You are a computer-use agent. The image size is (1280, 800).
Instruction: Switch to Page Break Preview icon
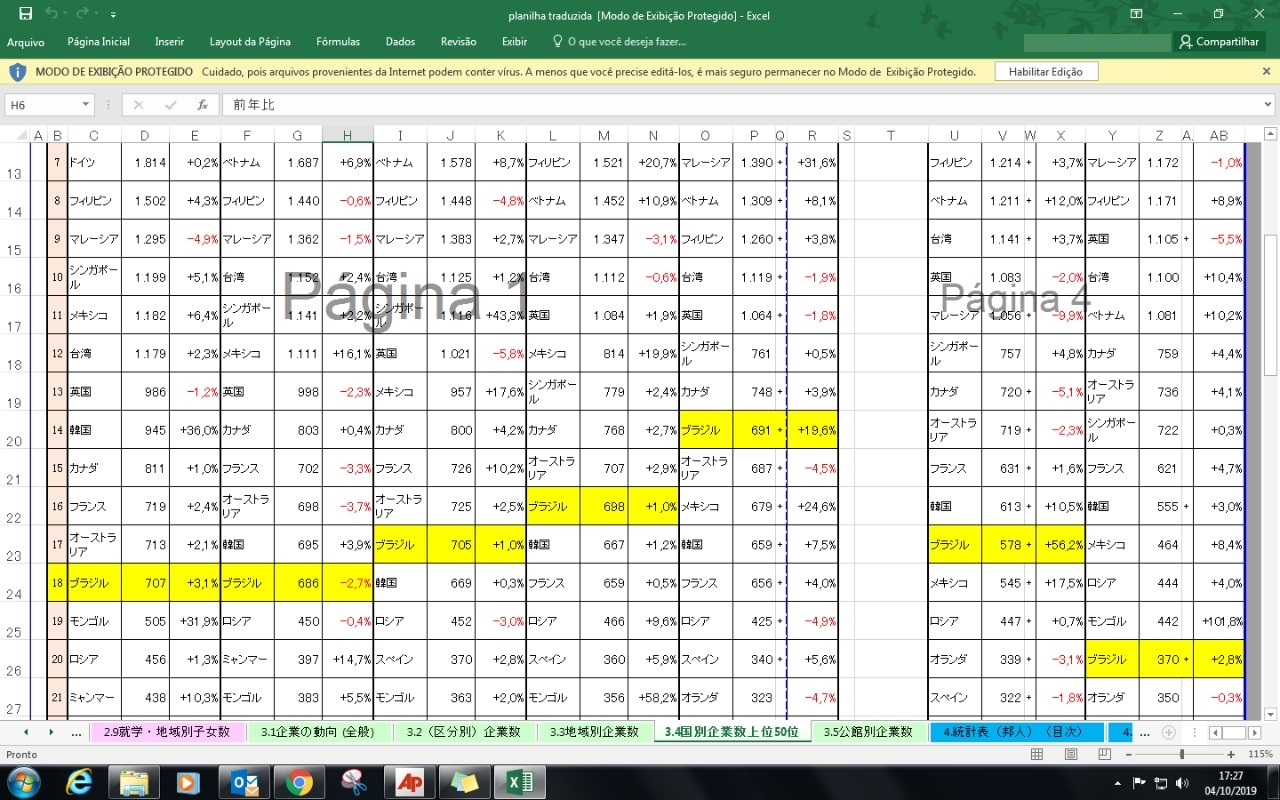(1103, 754)
